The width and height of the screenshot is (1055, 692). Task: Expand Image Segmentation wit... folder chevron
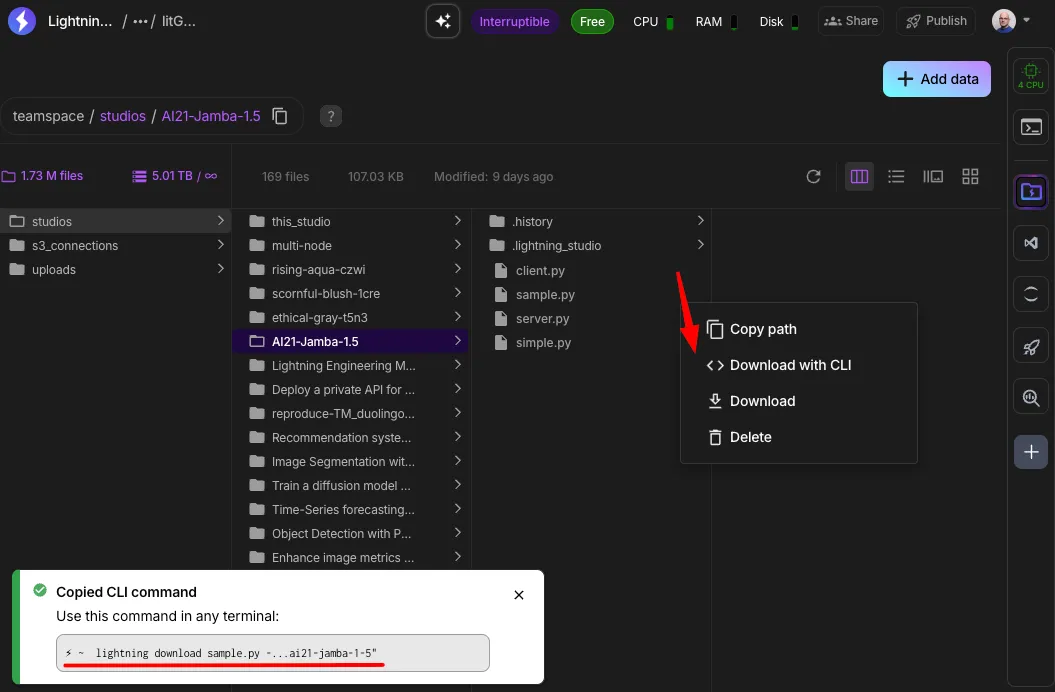[x=458, y=460]
